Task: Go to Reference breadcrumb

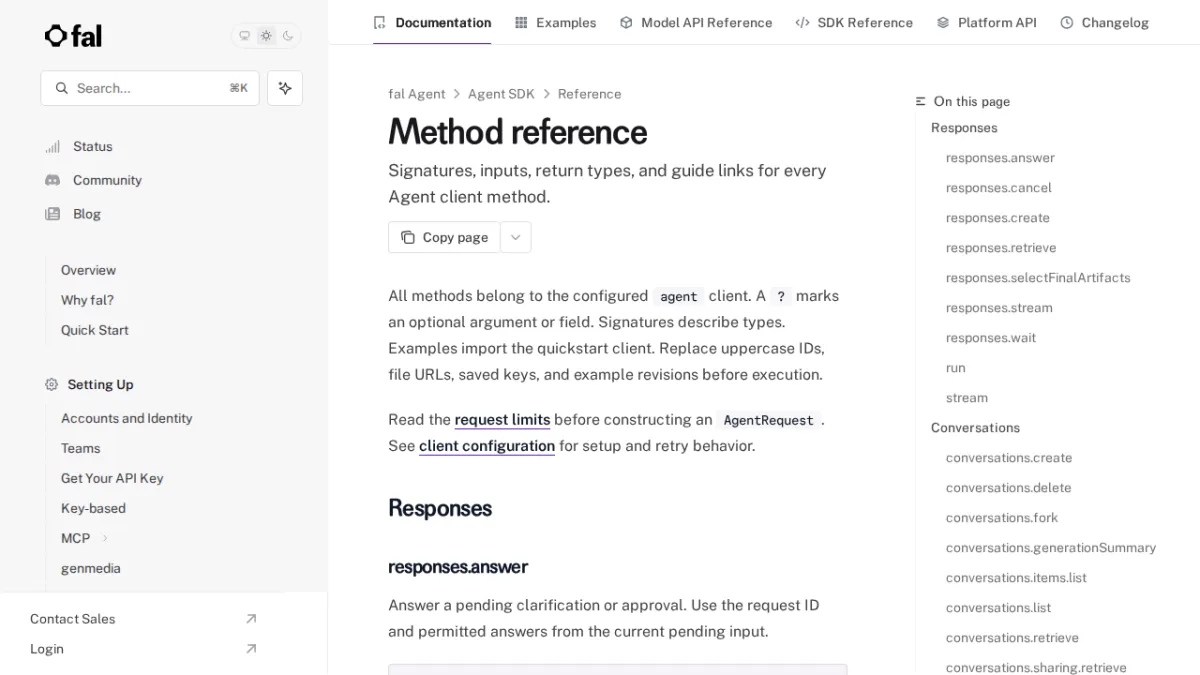Action: tap(589, 94)
